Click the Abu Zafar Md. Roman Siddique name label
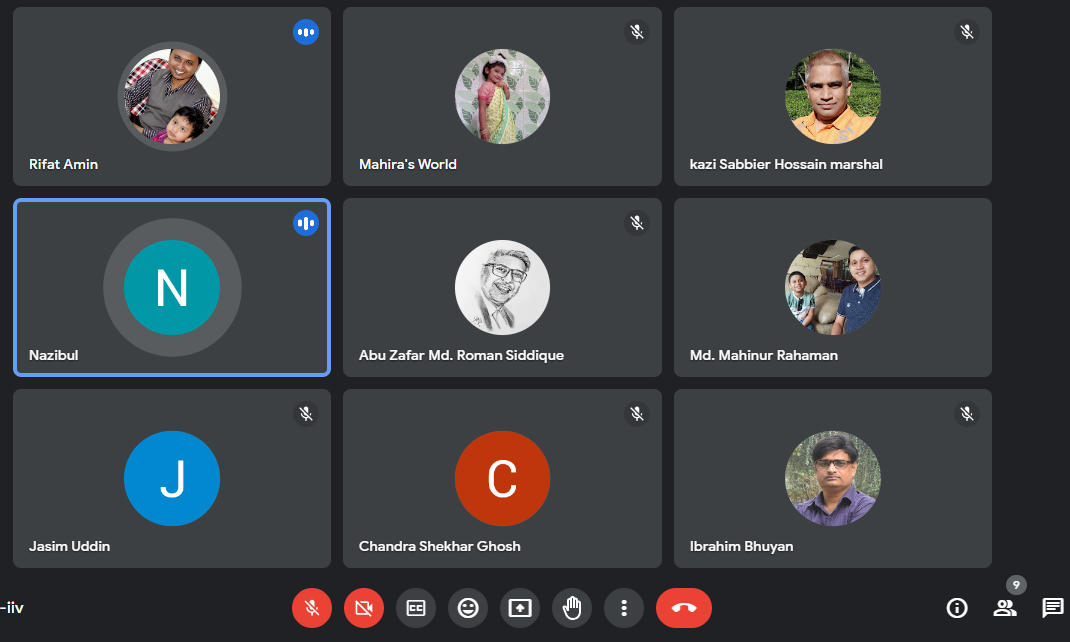Viewport: 1070px width, 642px height. (461, 355)
